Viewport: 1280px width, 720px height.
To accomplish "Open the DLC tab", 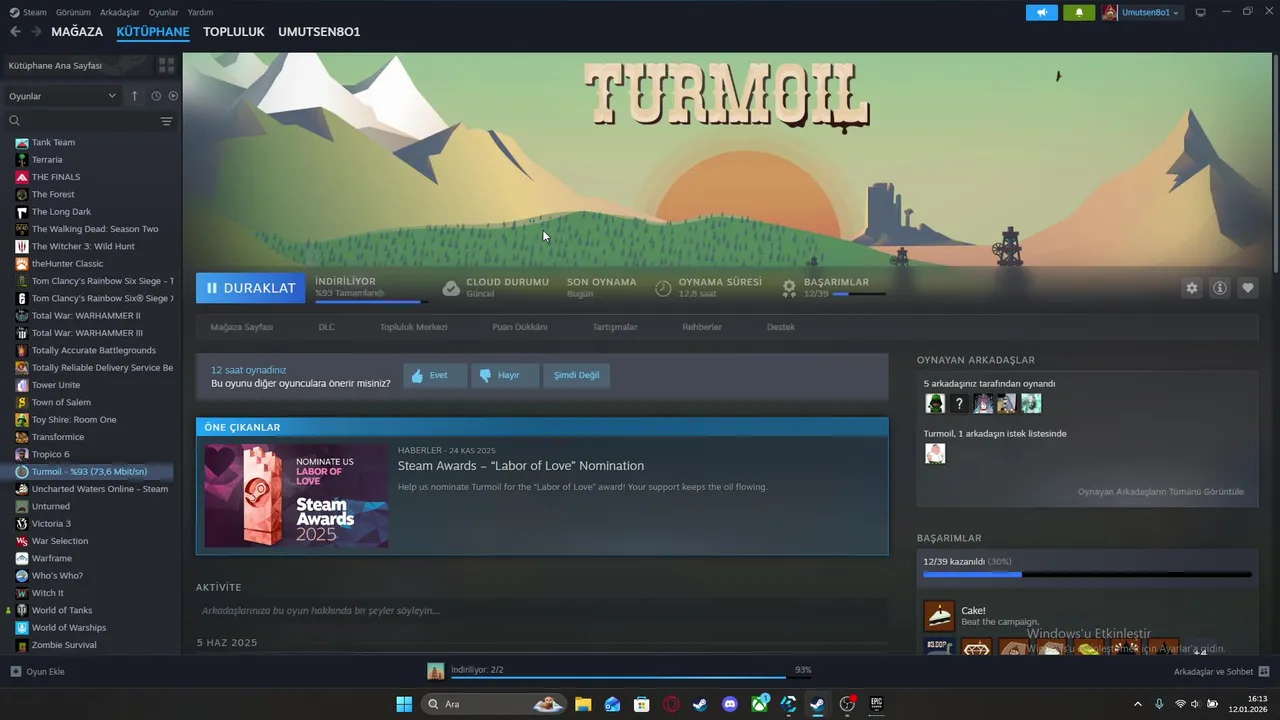I will coord(326,327).
